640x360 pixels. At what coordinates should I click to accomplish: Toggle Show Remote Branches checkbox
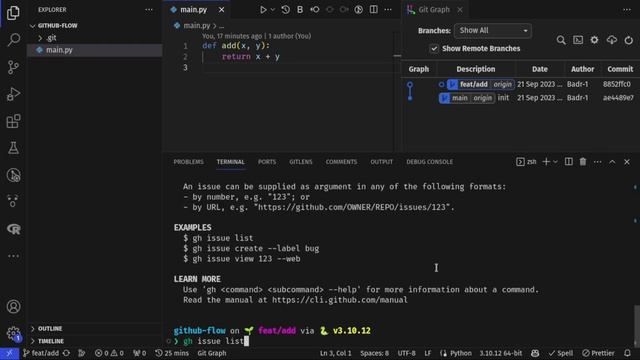[x=434, y=49]
